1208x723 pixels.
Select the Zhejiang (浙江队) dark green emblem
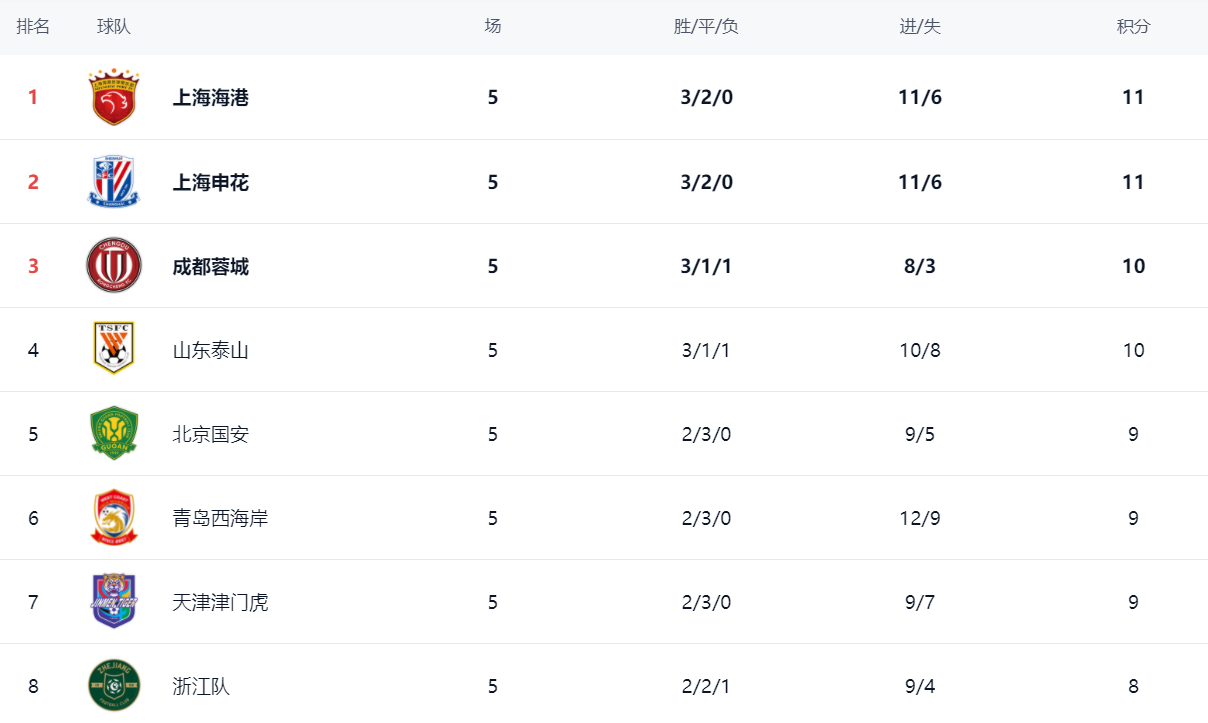coord(113,685)
